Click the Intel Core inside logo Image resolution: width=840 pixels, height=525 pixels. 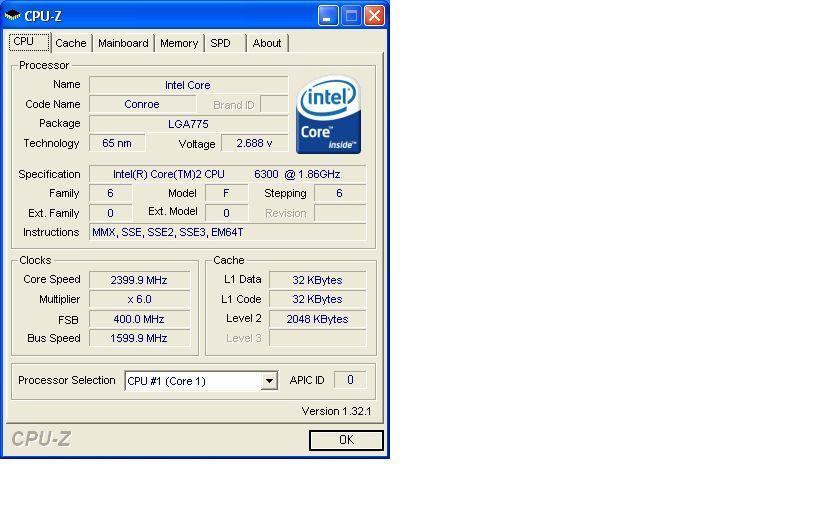pos(328,115)
